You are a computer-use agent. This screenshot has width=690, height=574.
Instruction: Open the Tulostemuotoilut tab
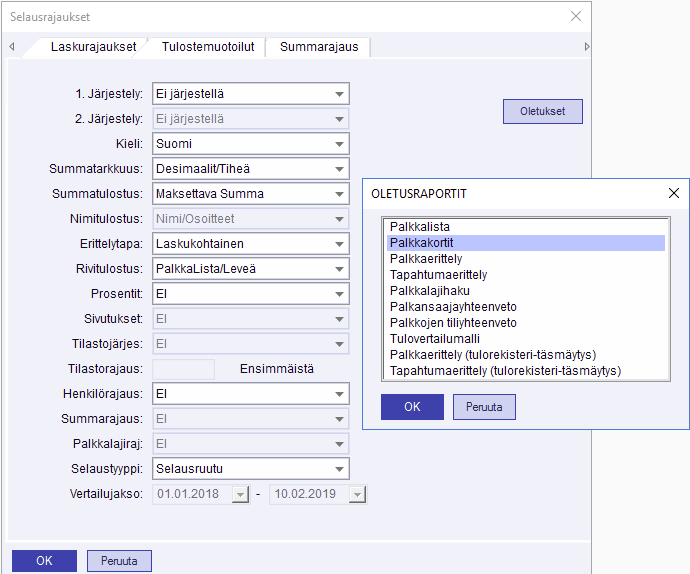point(207,47)
